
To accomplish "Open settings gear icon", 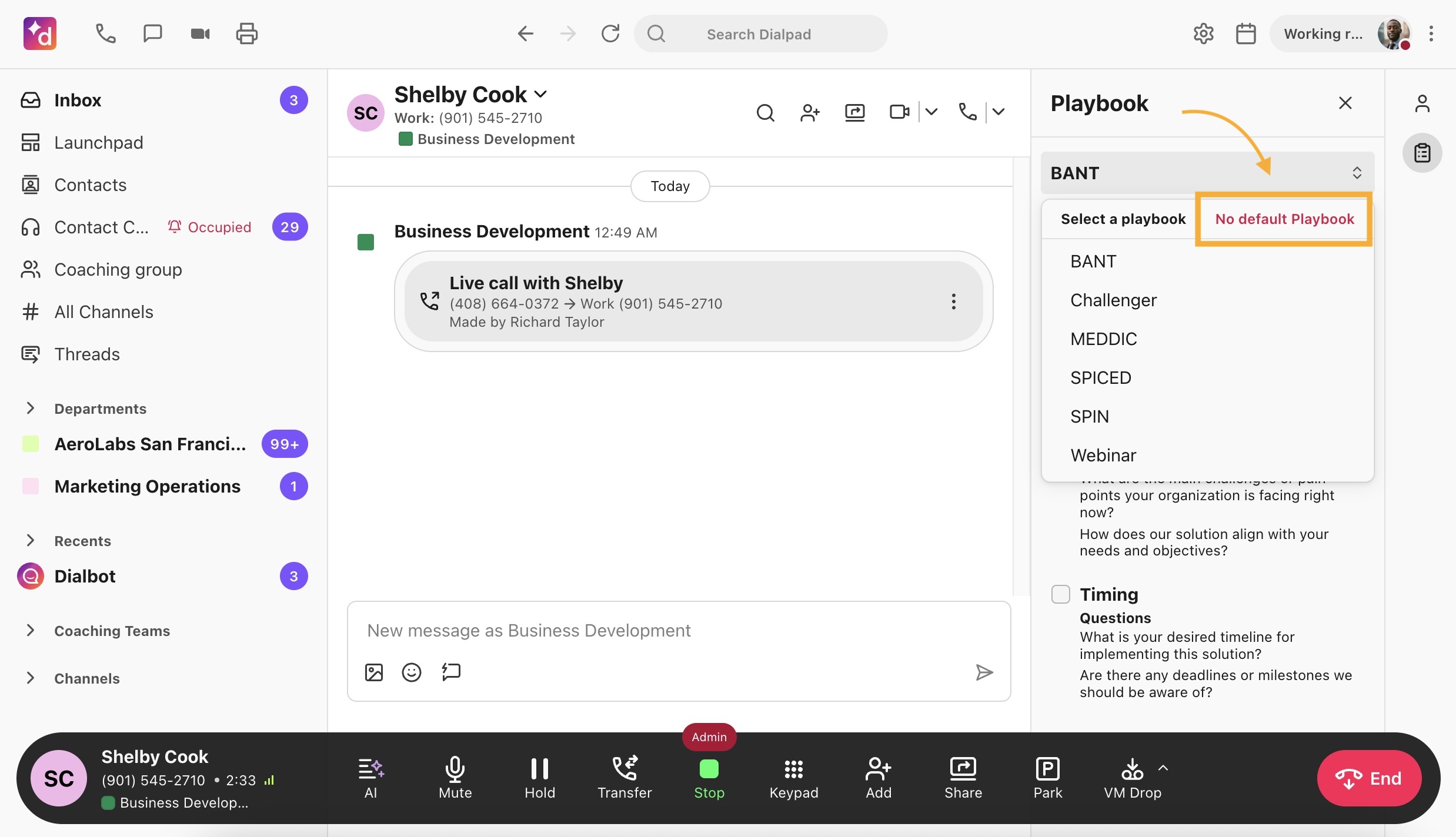I will coord(1203,34).
